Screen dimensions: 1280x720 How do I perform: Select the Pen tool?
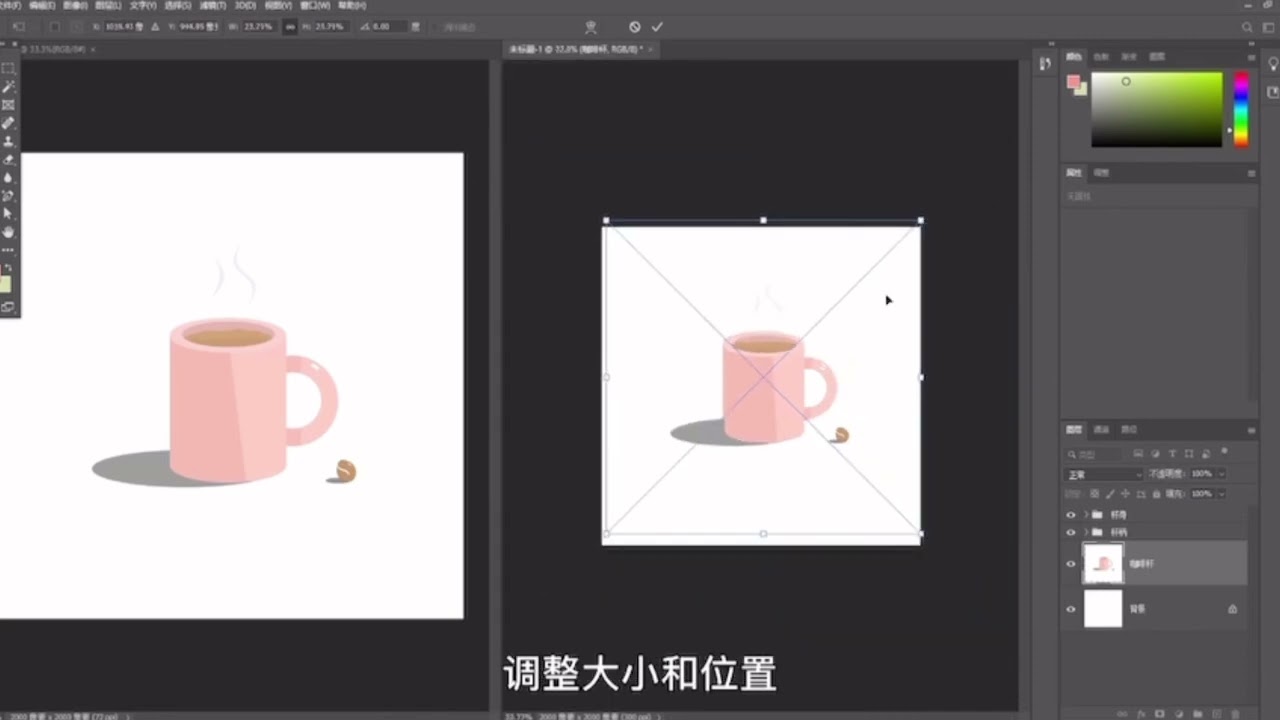[x=8, y=195]
